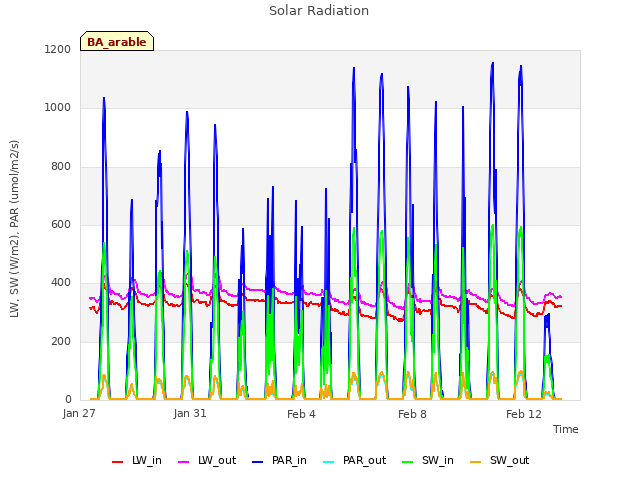Click the Jan 31 x-axis label
Screen dimensions: 640x480
(x=190, y=413)
